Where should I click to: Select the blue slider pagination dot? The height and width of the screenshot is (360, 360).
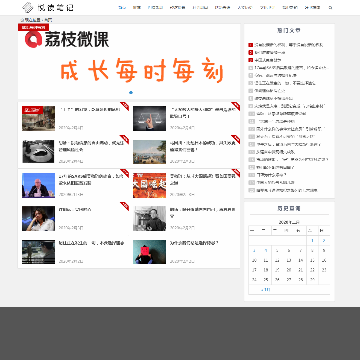(131, 92)
